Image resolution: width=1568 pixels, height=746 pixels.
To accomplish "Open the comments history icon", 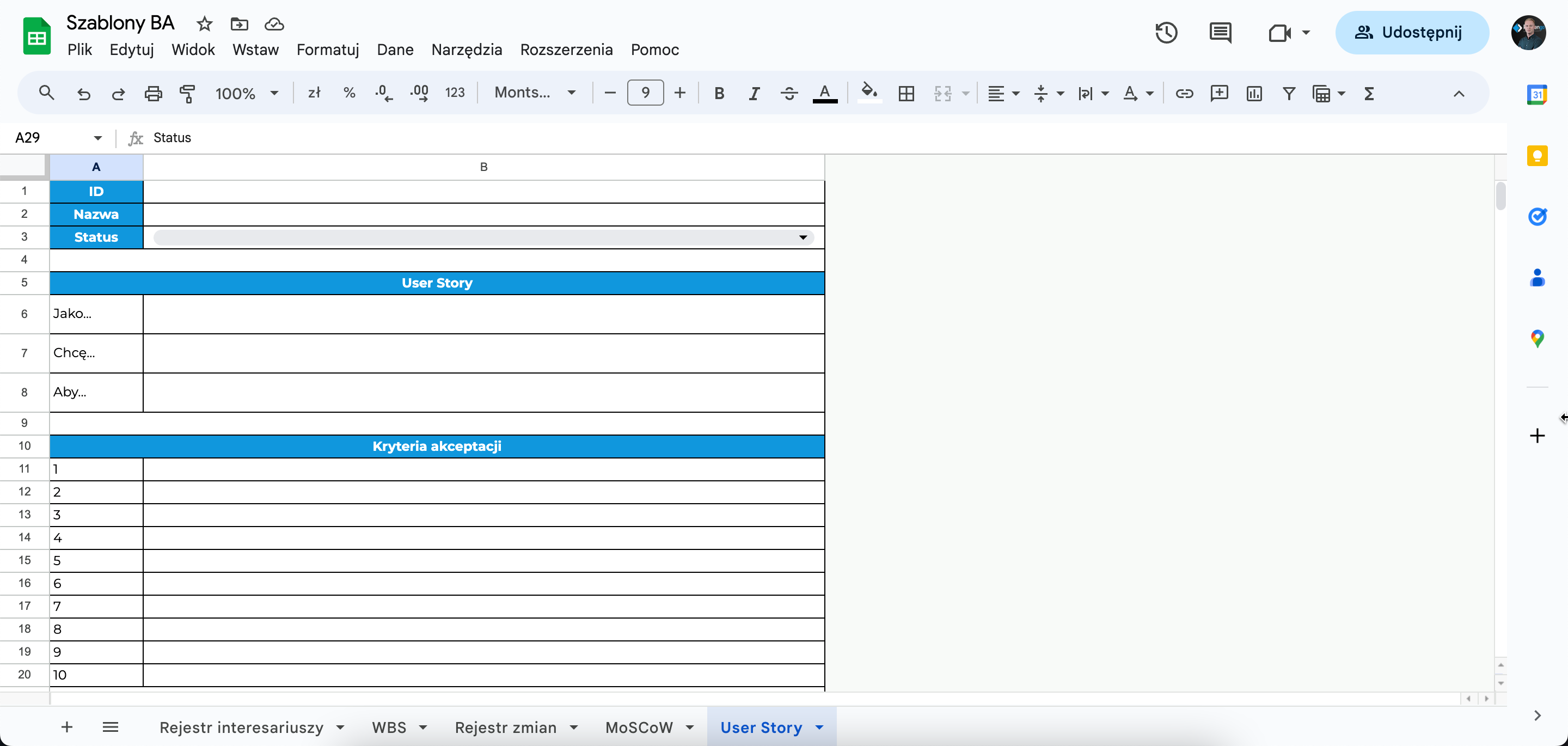I will pos(1221,32).
